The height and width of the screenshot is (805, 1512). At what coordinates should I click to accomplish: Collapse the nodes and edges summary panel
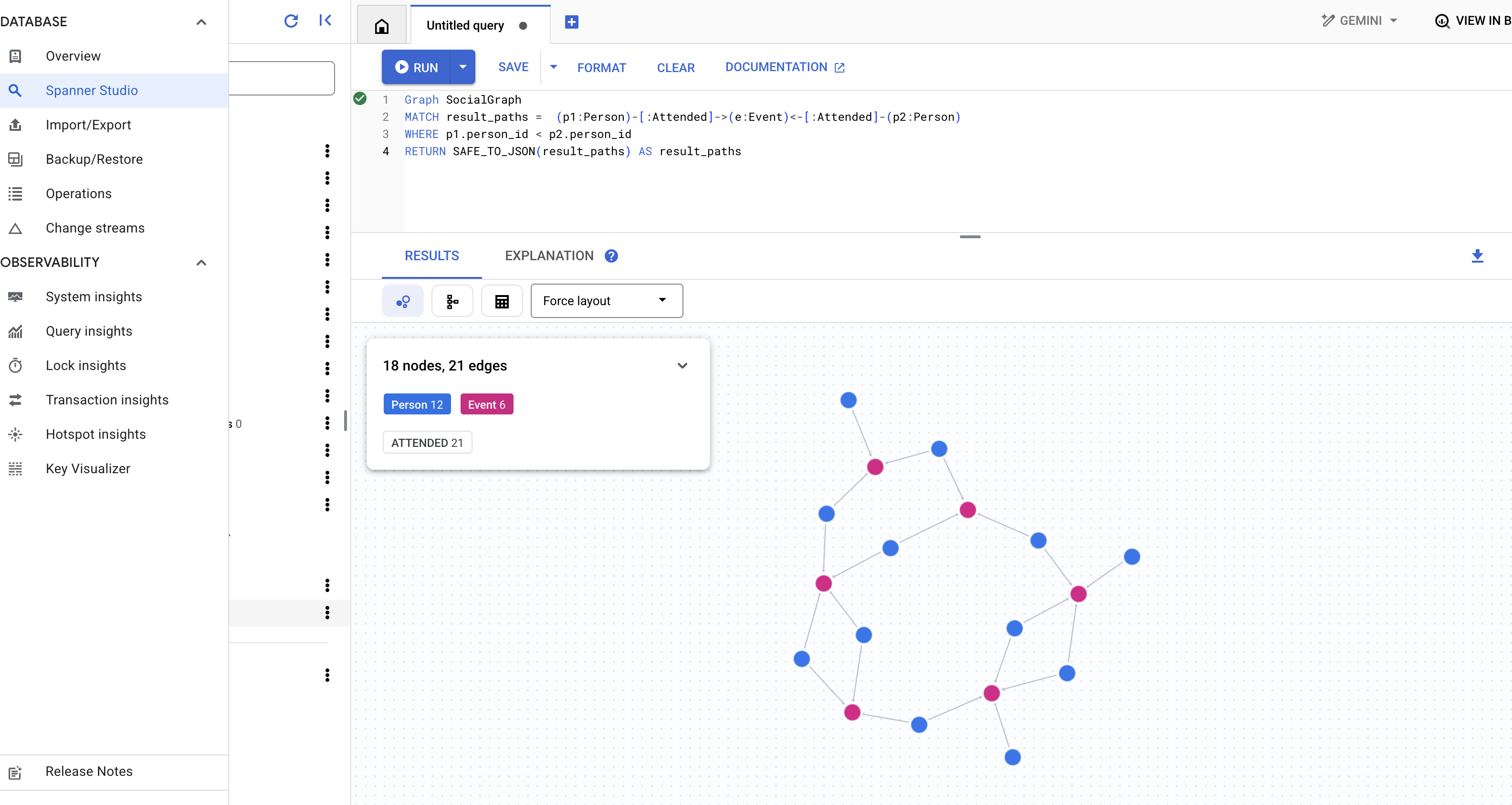click(x=682, y=365)
